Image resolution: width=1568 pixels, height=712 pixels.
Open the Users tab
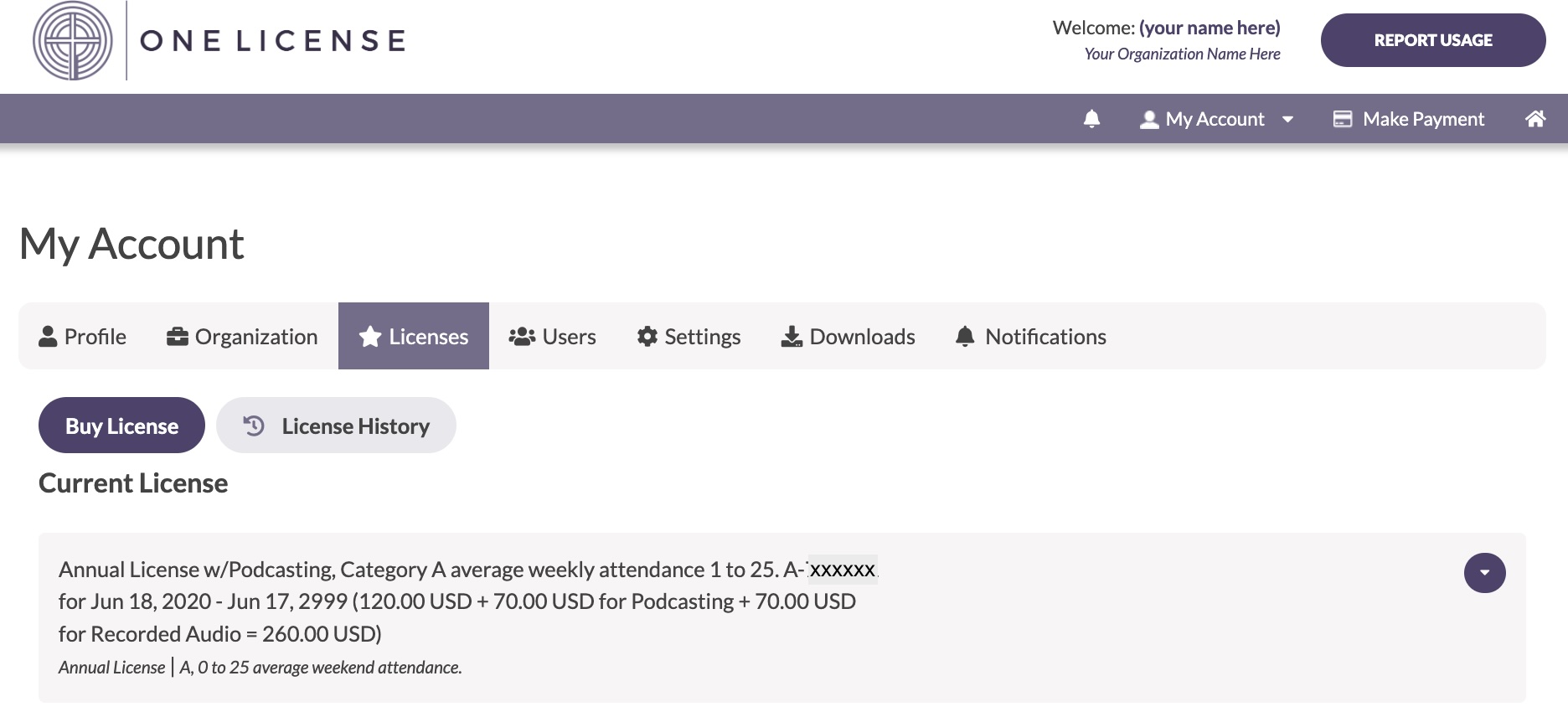[553, 336]
